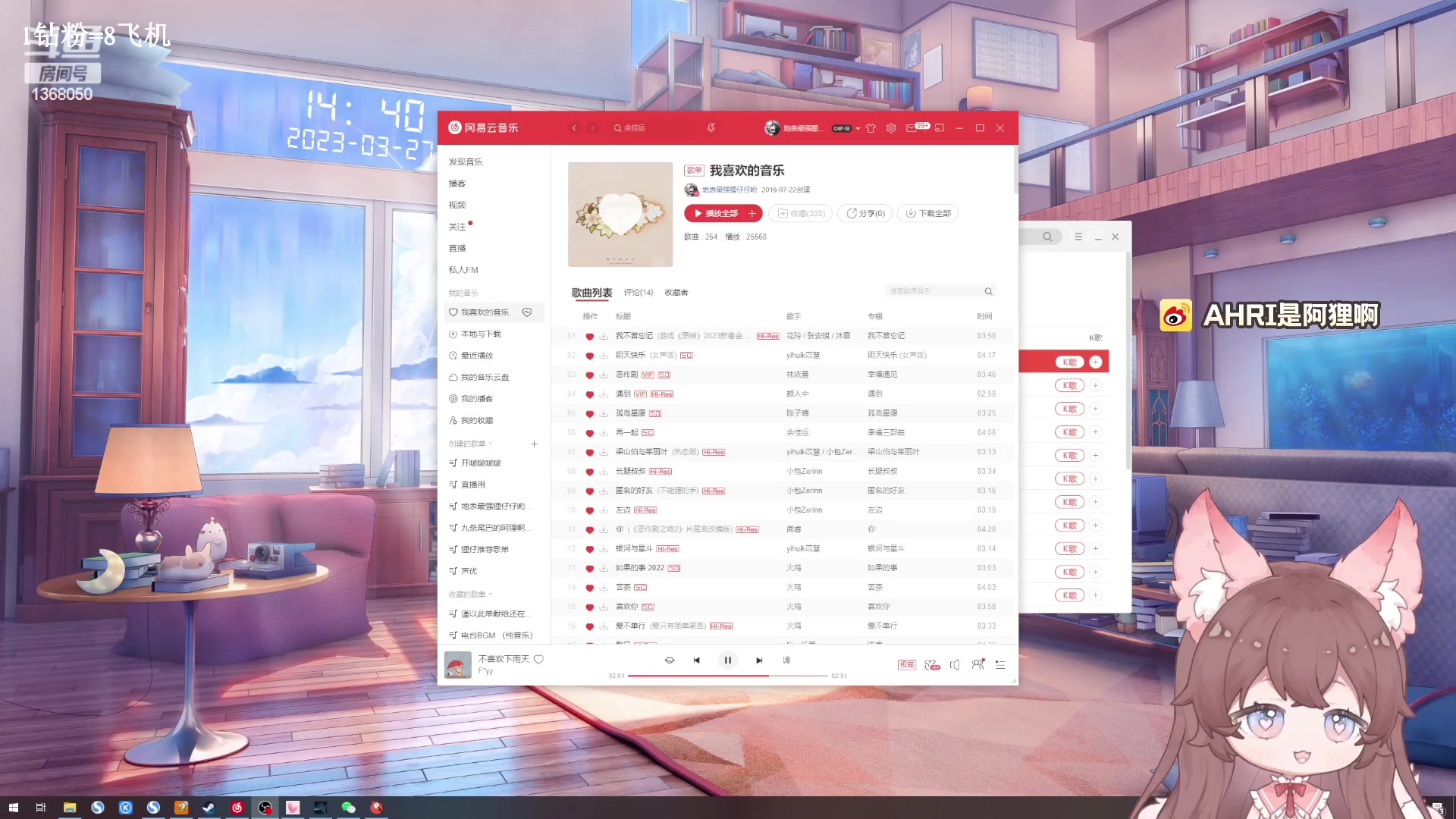Viewport: 1456px width, 819px height.
Task: Click the 分享(0) button
Action: (864, 214)
